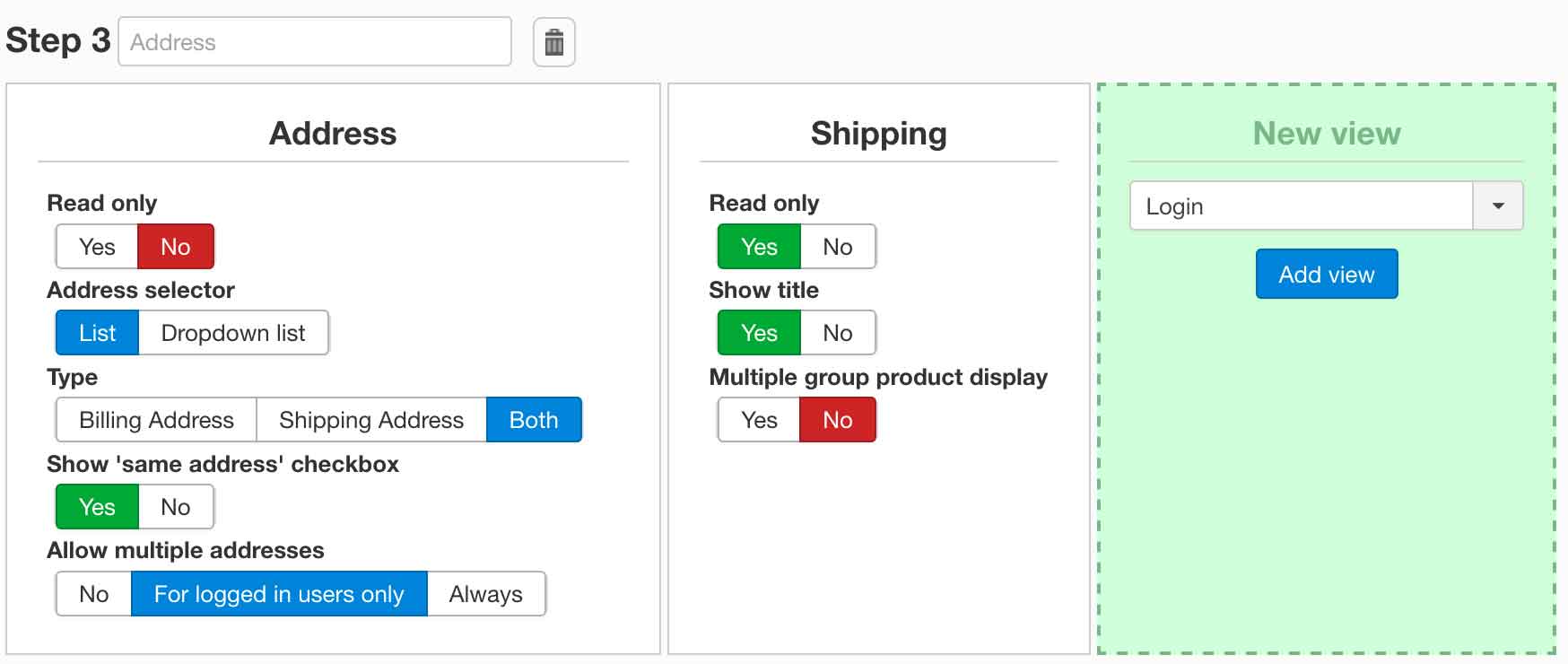This screenshot has width=1568, height=664.
Task: Set Address Read only to Yes
Action: pos(97,247)
